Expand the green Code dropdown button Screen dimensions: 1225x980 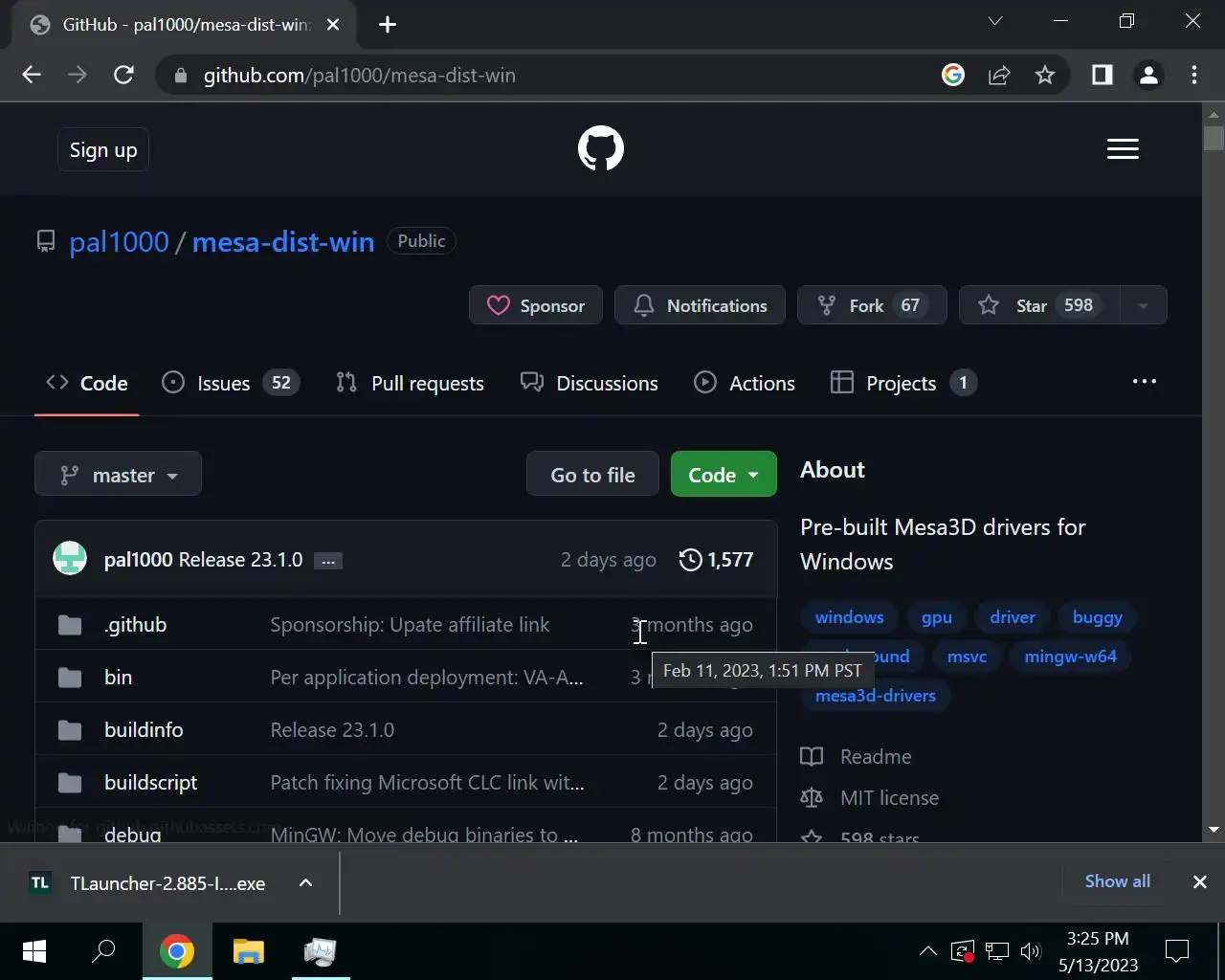click(x=724, y=474)
